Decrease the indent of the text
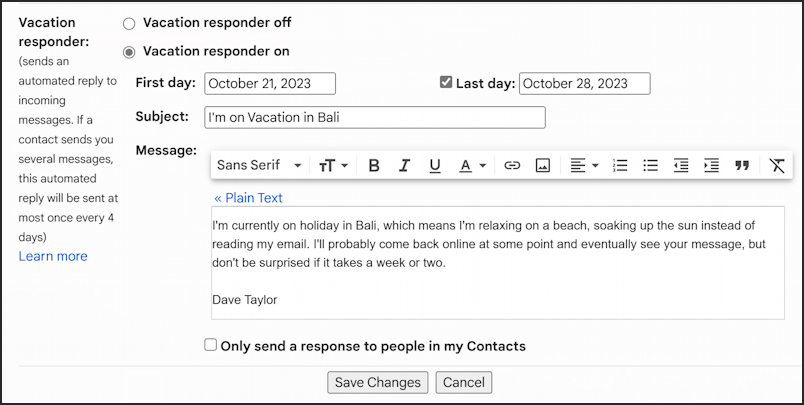The image size is (804, 405). tap(681, 166)
